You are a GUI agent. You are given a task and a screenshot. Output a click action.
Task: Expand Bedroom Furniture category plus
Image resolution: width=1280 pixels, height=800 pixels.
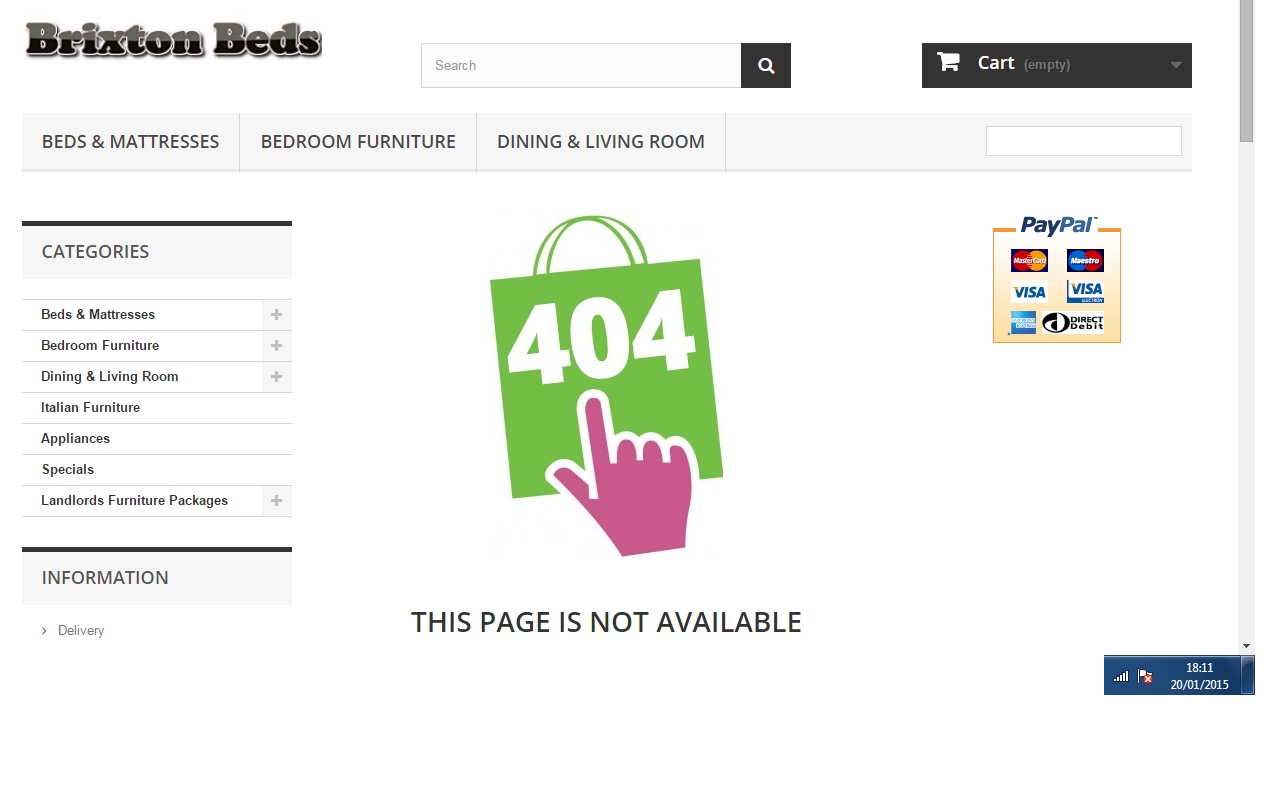(277, 345)
